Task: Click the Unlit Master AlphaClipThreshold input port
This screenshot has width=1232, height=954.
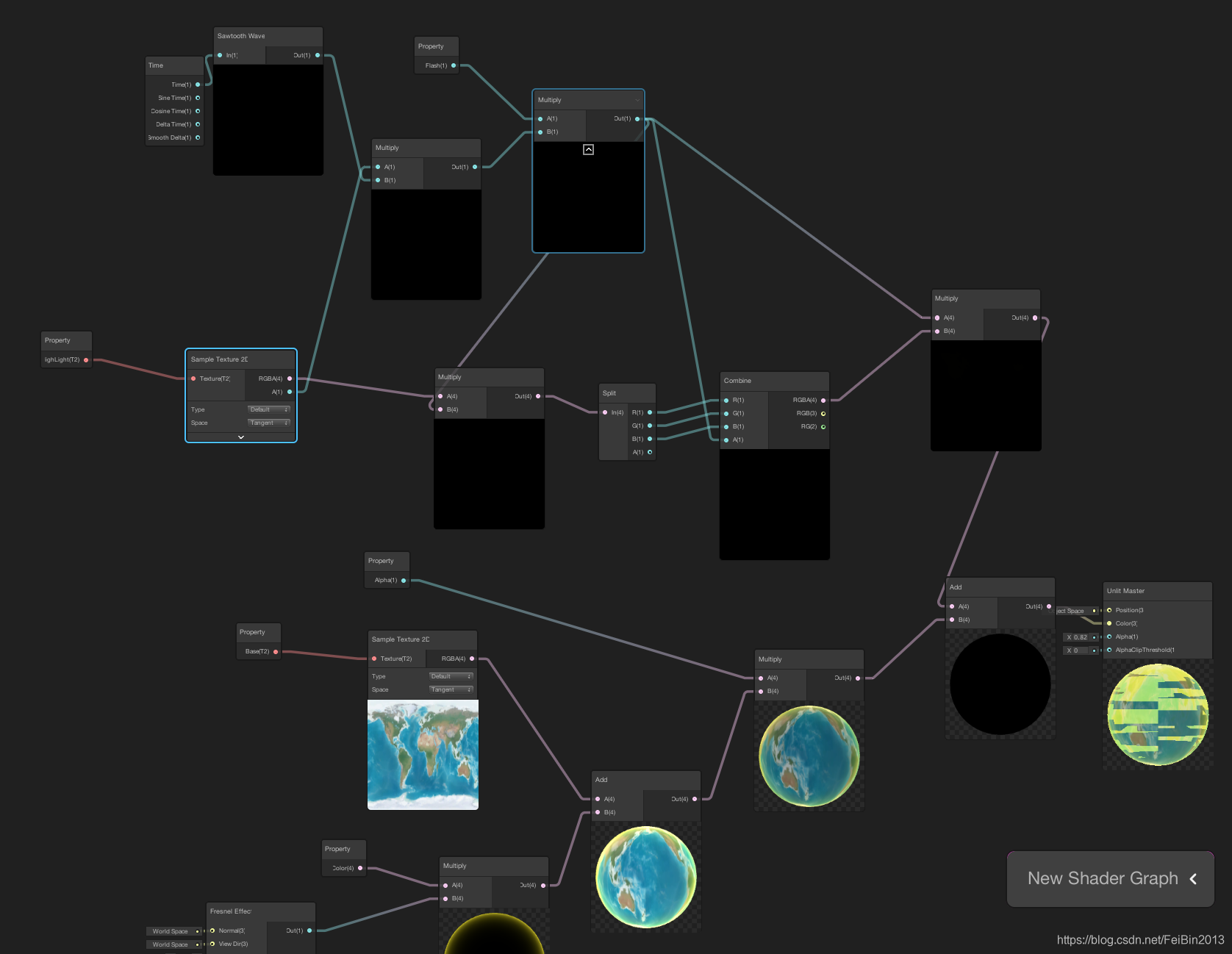Action: coord(1109,650)
